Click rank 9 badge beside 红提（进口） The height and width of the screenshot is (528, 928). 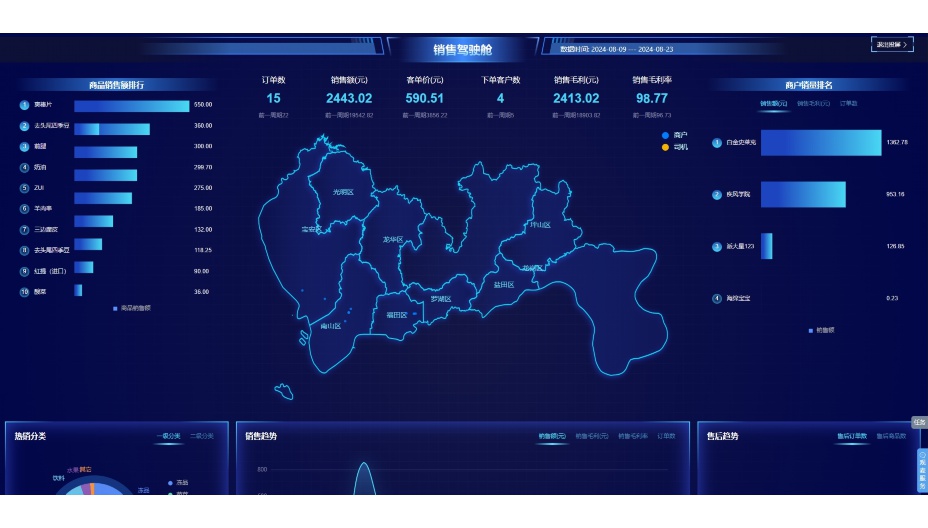(x=24, y=271)
